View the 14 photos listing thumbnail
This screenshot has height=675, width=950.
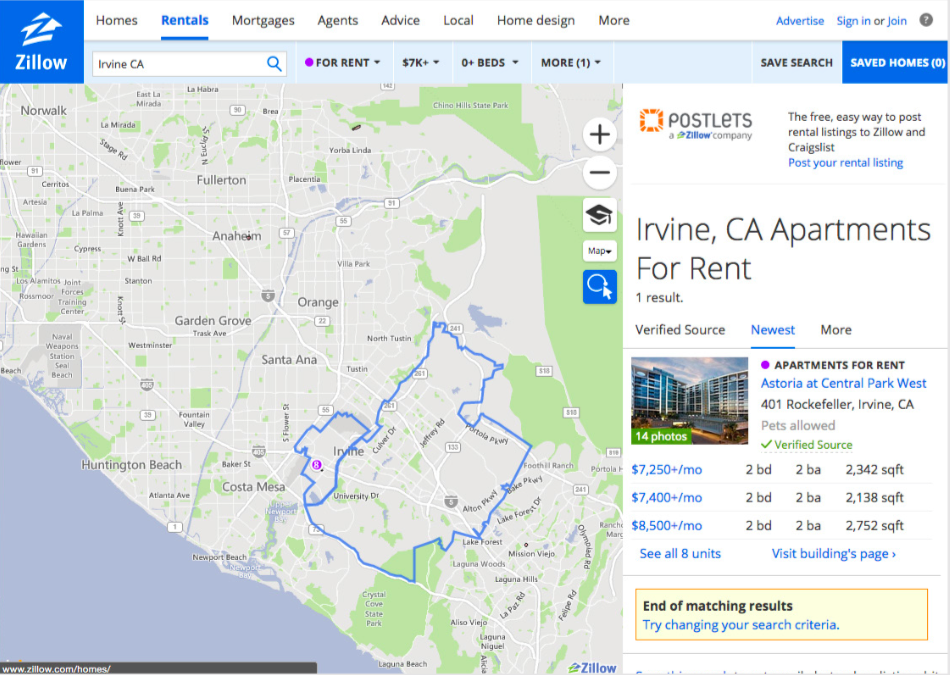click(x=689, y=402)
